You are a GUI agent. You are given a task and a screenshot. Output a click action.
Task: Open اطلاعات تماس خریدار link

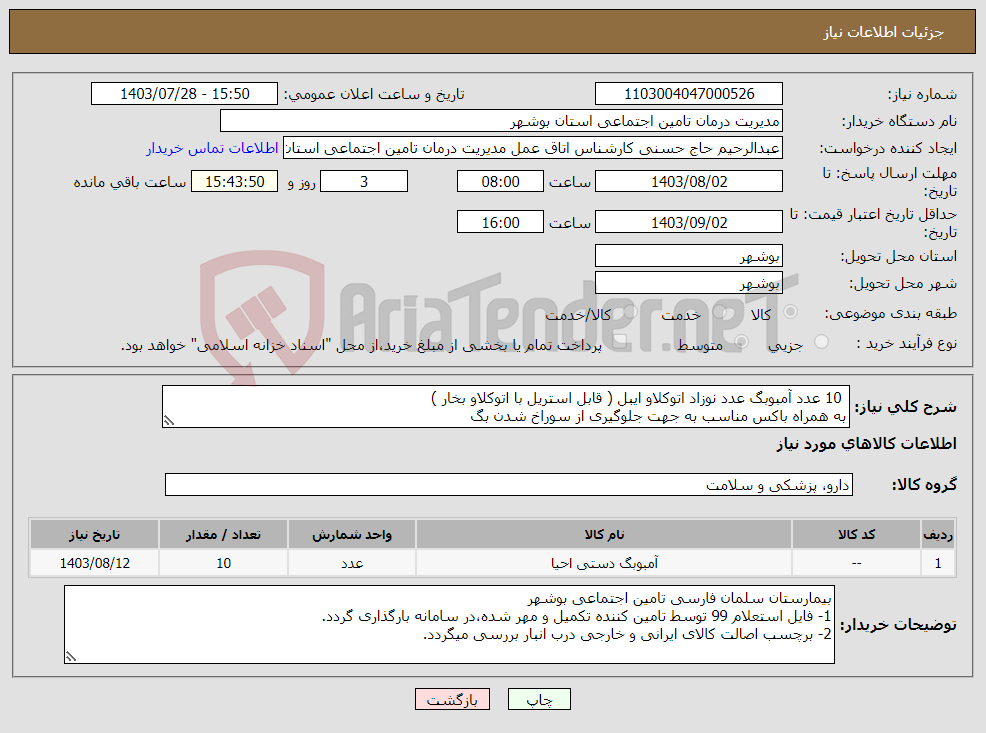tap(213, 148)
